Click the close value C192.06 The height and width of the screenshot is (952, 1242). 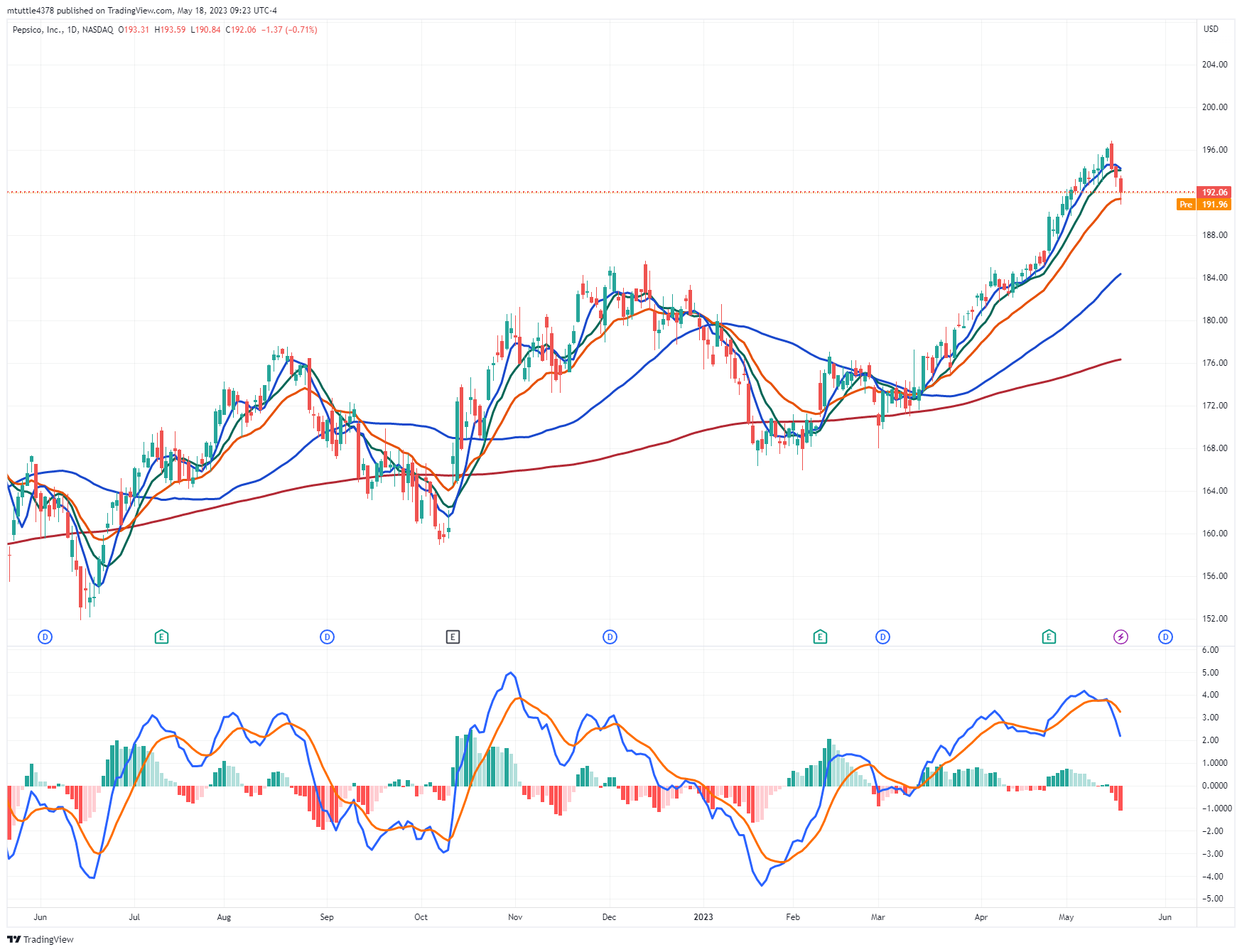coord(241,30)
